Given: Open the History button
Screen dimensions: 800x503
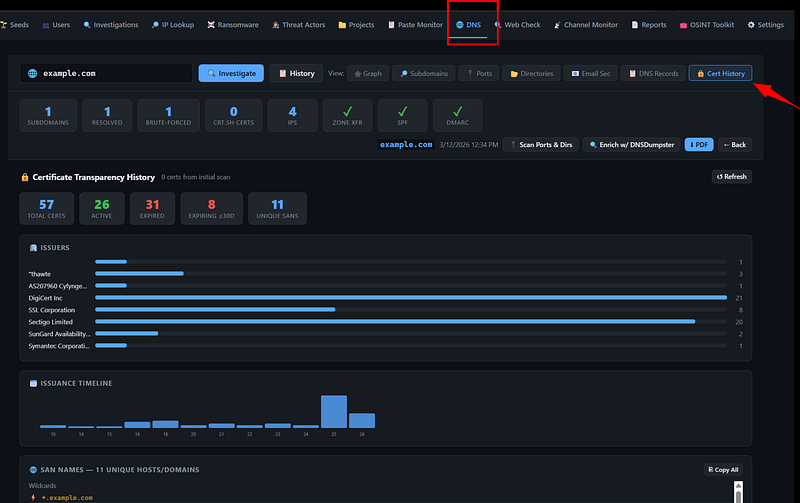Looking at the screenshot, I should point(296,73).
